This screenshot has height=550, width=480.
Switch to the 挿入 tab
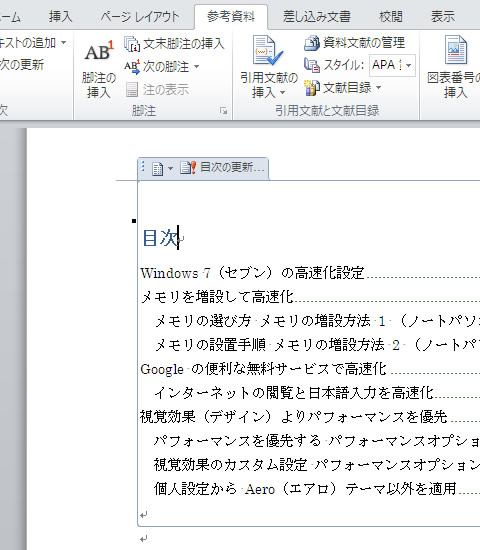pyautogui.click(x=60, y=16)
